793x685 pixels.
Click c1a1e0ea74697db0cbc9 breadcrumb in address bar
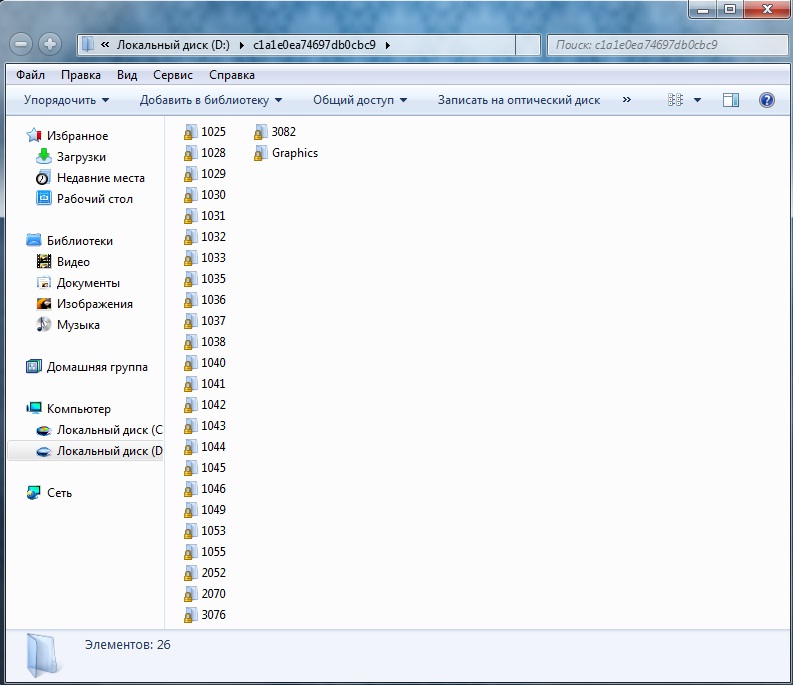[314, 45]
